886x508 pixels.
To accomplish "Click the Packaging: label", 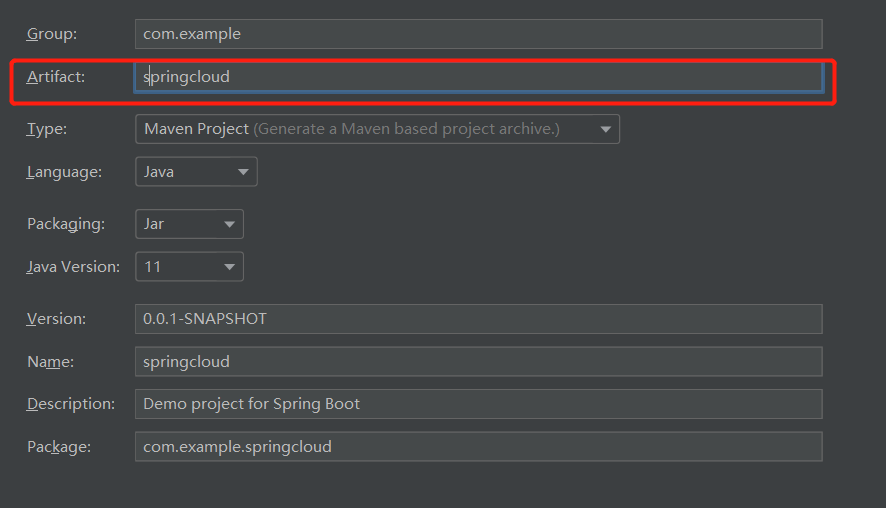I will coord(66,224).
